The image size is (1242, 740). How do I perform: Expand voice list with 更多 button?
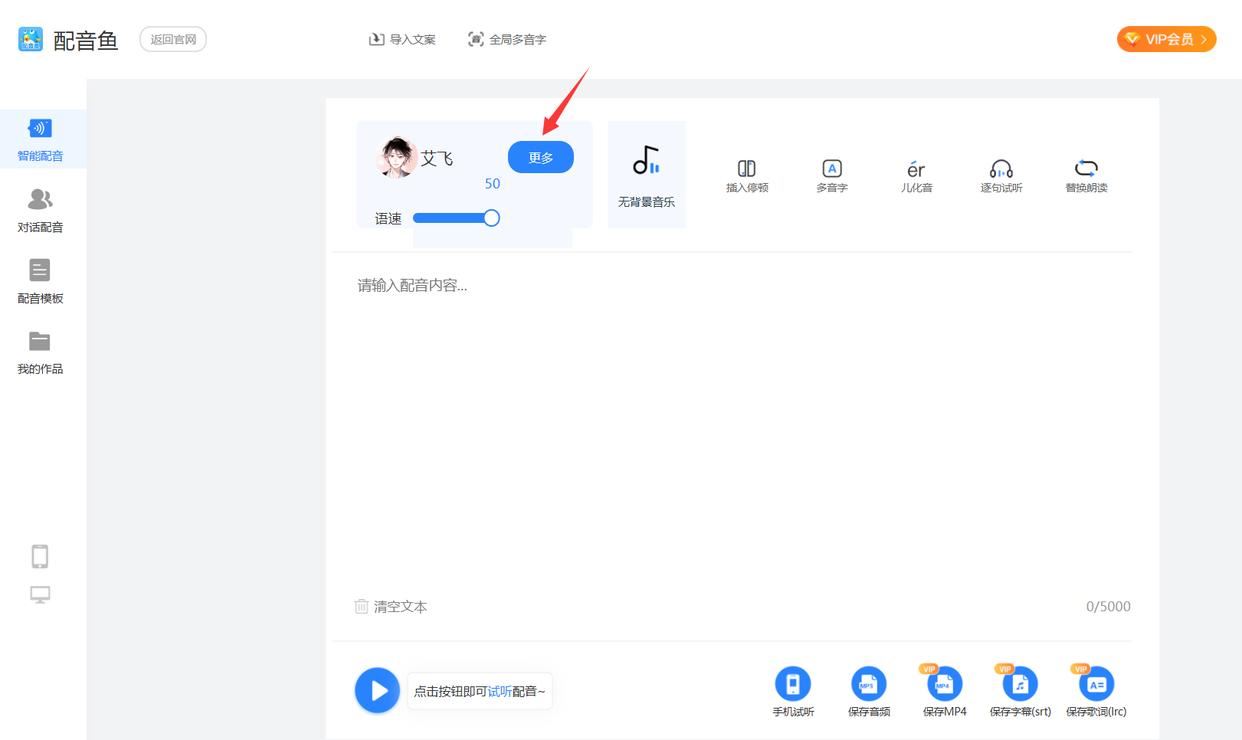click(540, 157)
